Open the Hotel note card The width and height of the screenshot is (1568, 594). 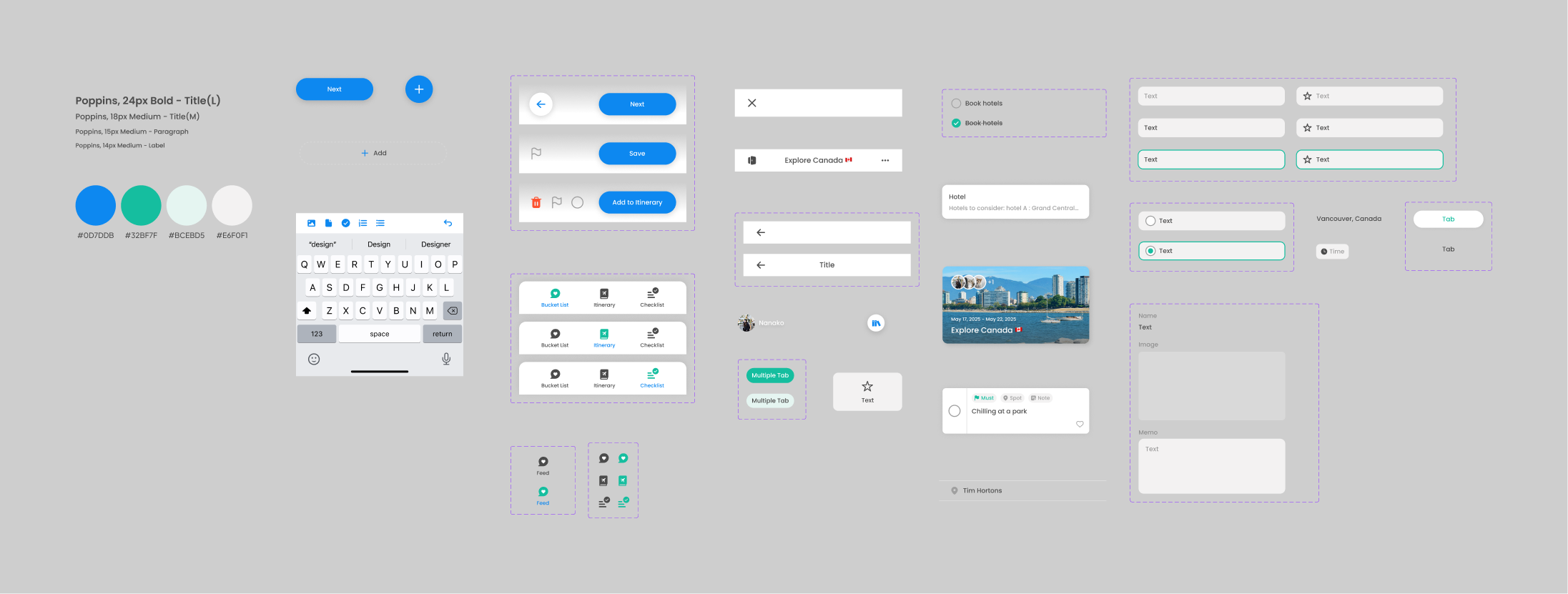coord(1015,202)
